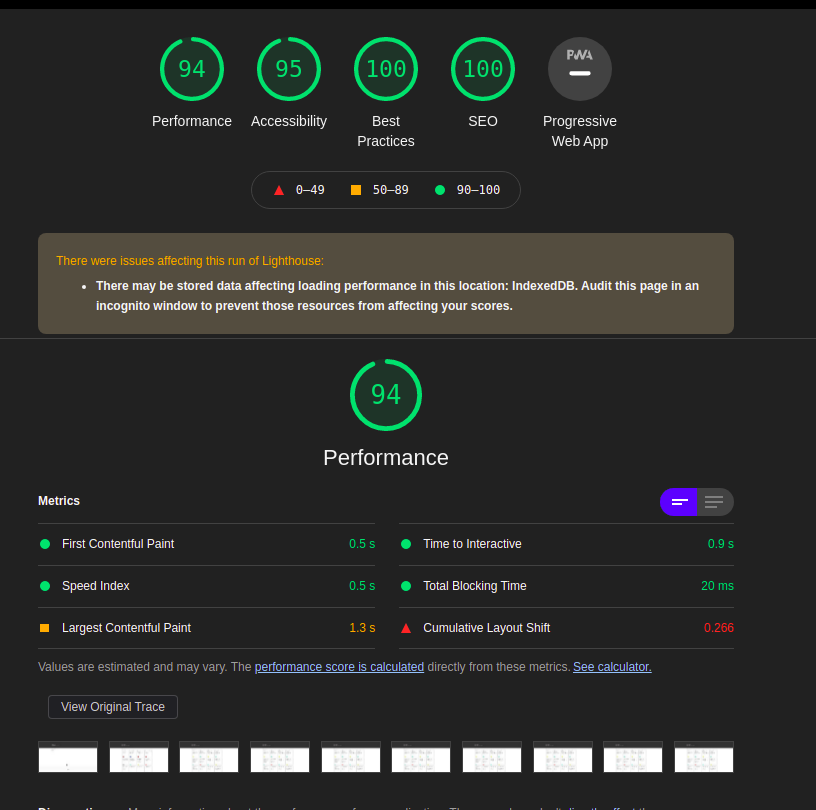Open the SEO score gauge
Screen dimensions: 816x810
(483, 69)
